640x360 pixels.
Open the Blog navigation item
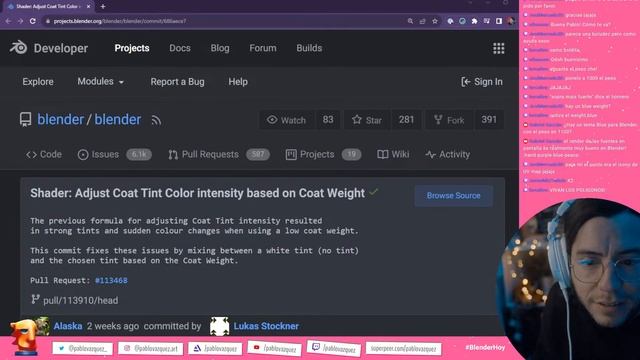click(x=220, y=48)
